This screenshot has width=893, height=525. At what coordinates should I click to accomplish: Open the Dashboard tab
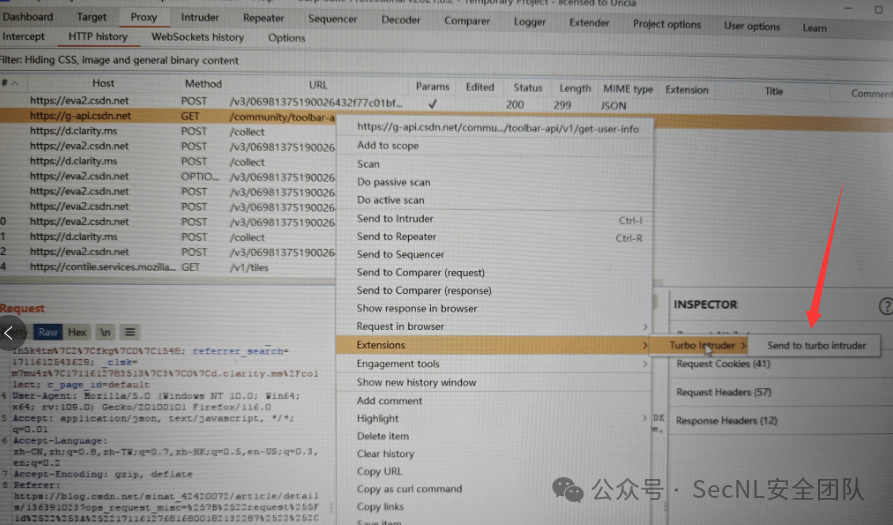[27, 17]
